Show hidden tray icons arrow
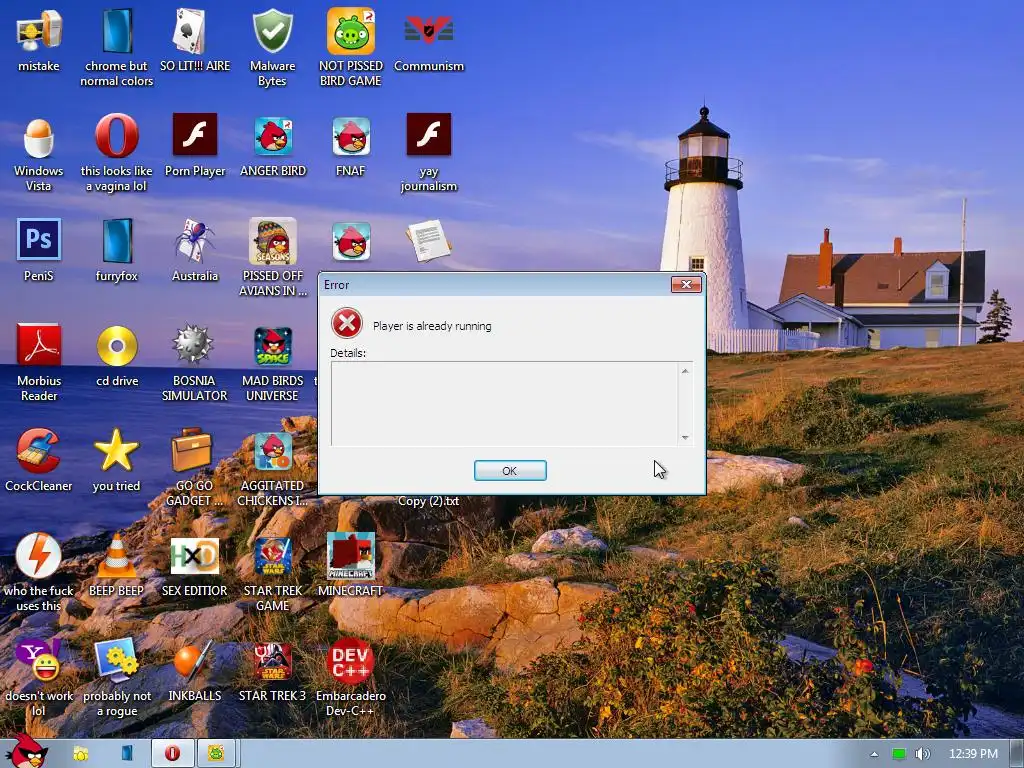 [x=874, y=754]
